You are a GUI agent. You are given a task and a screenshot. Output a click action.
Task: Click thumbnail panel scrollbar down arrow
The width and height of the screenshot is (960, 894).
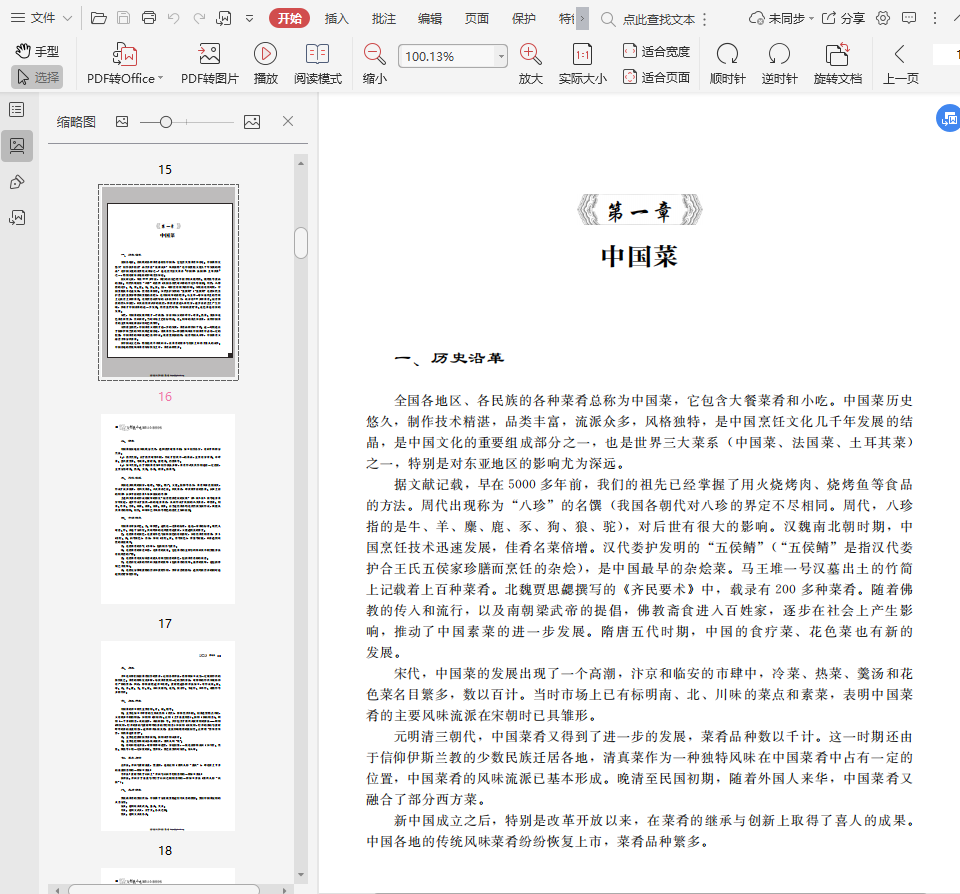pyautogui.click(x=301, y=874)
